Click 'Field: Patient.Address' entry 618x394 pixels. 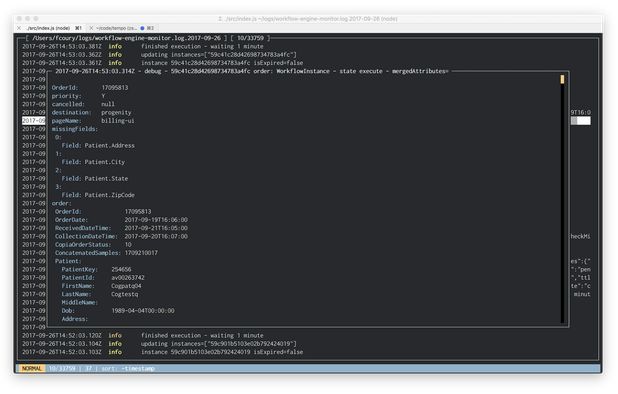(x=98, y=145)
